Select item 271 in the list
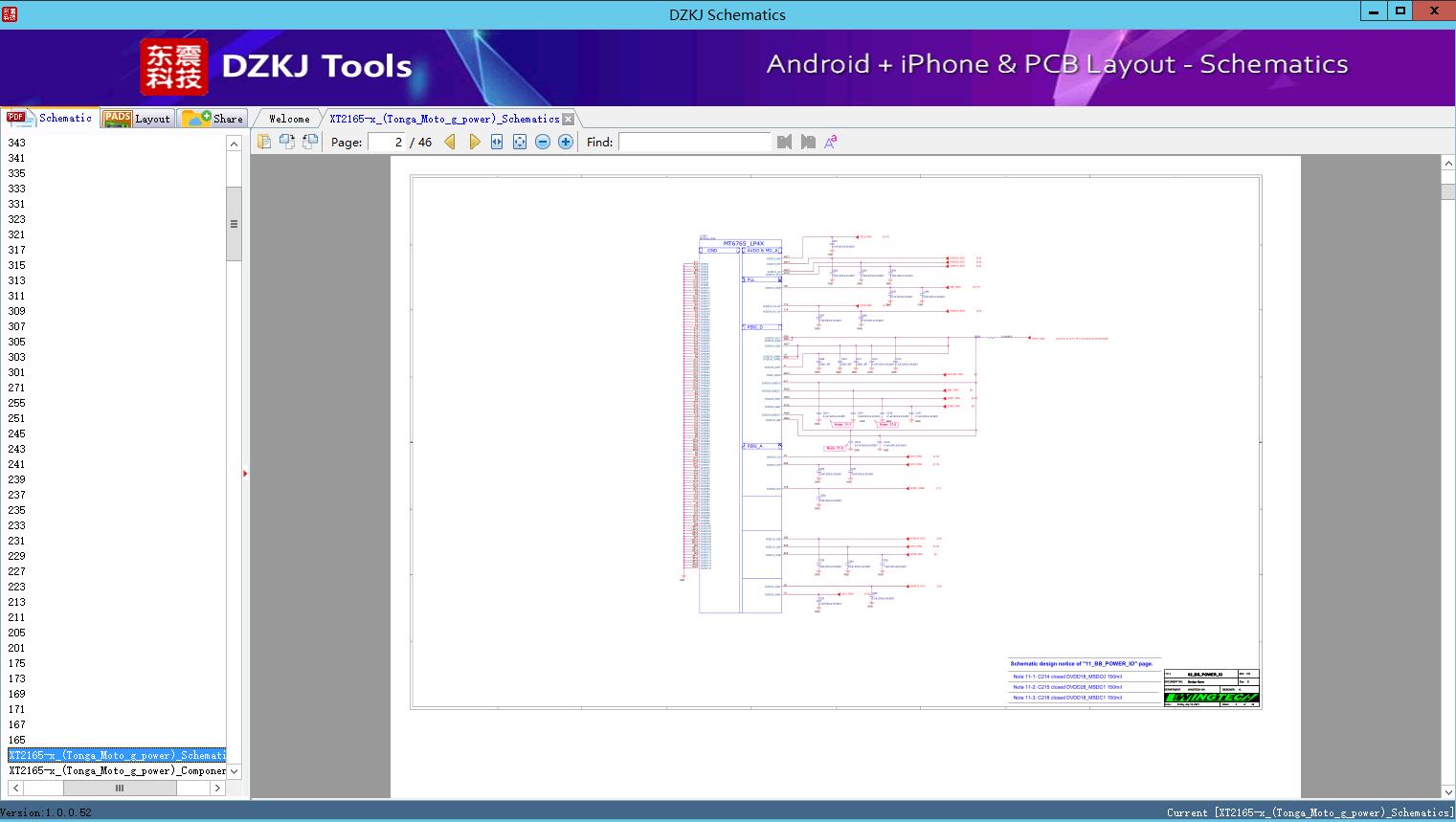 (x=17, y=388)
